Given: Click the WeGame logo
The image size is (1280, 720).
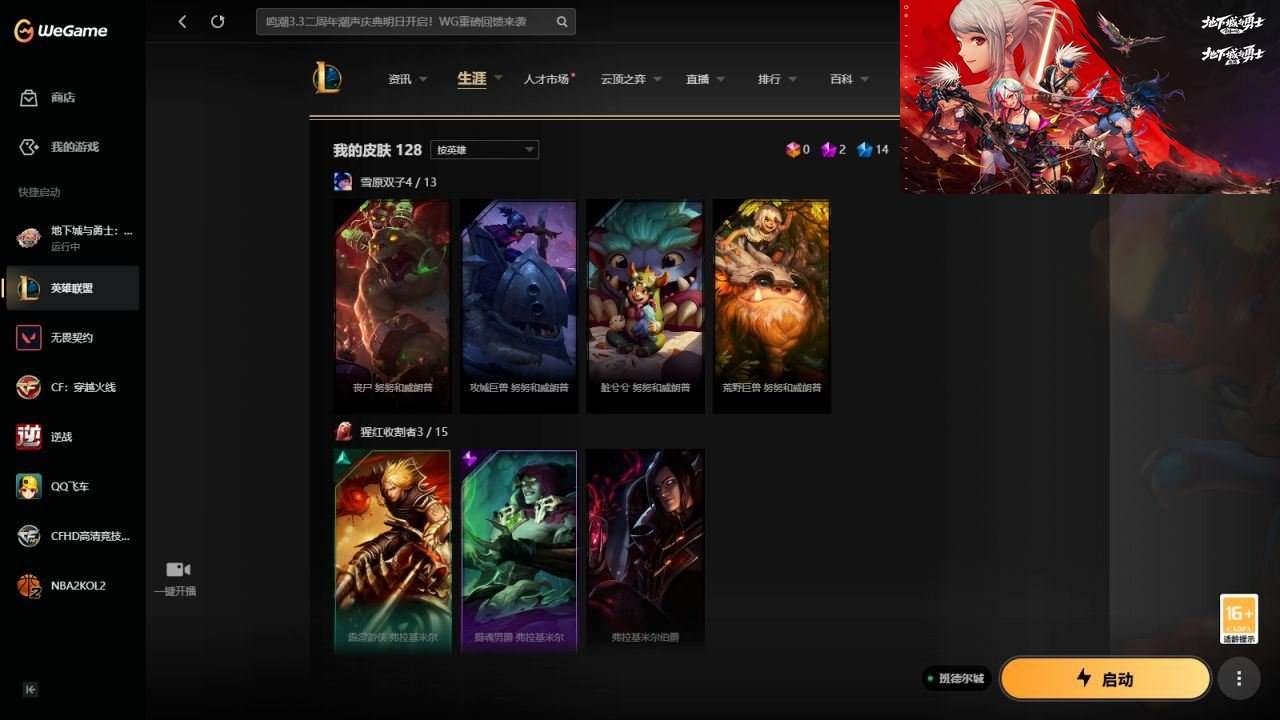Looking at the screenshot, I should pos(60,31).
